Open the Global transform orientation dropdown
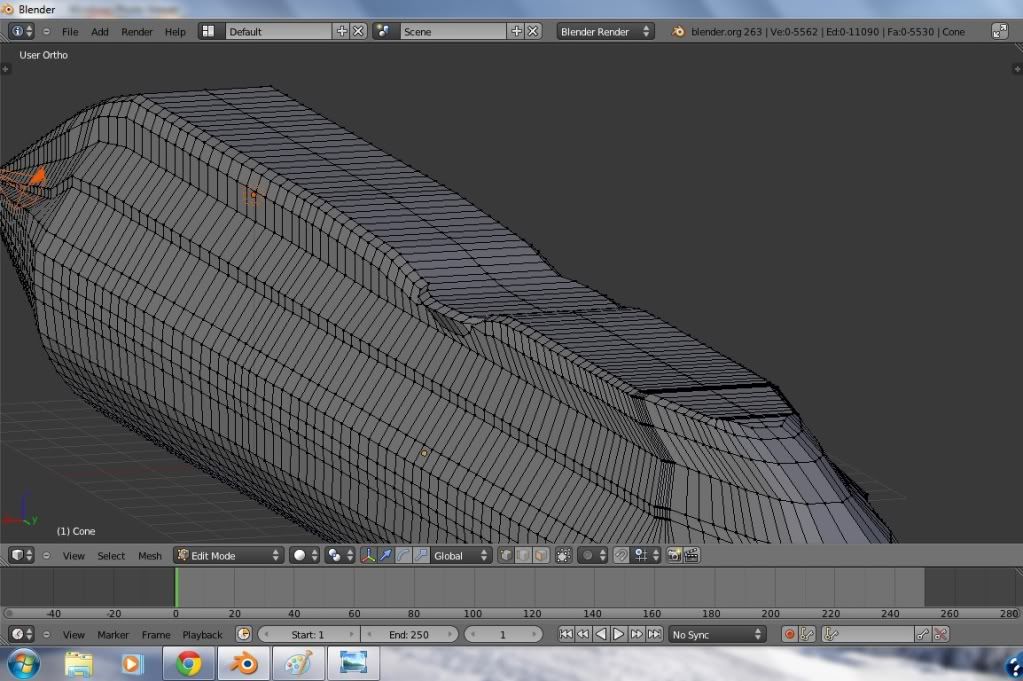 tap(460, 555)
